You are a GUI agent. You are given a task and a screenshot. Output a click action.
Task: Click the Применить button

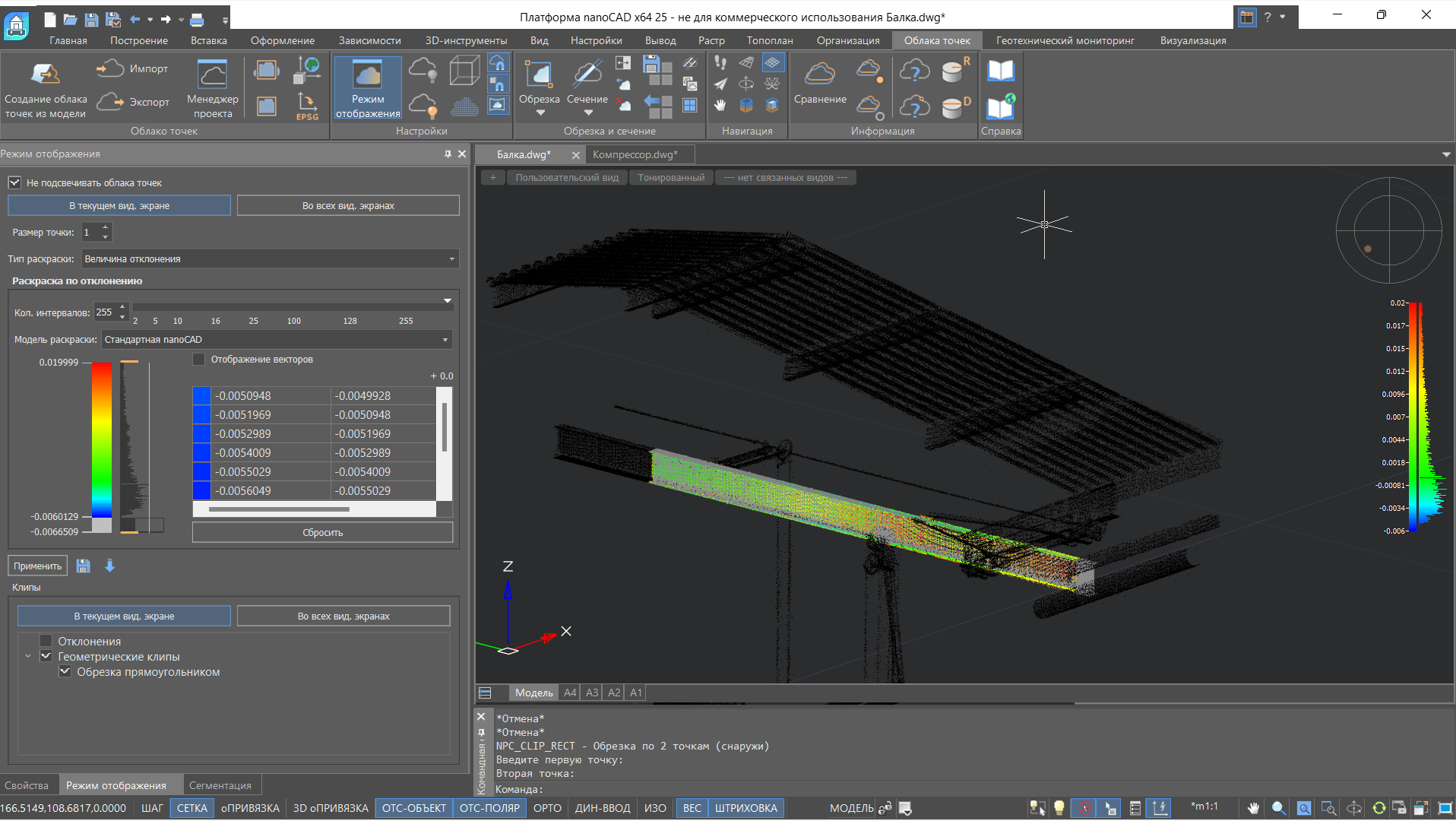(37, 566)
